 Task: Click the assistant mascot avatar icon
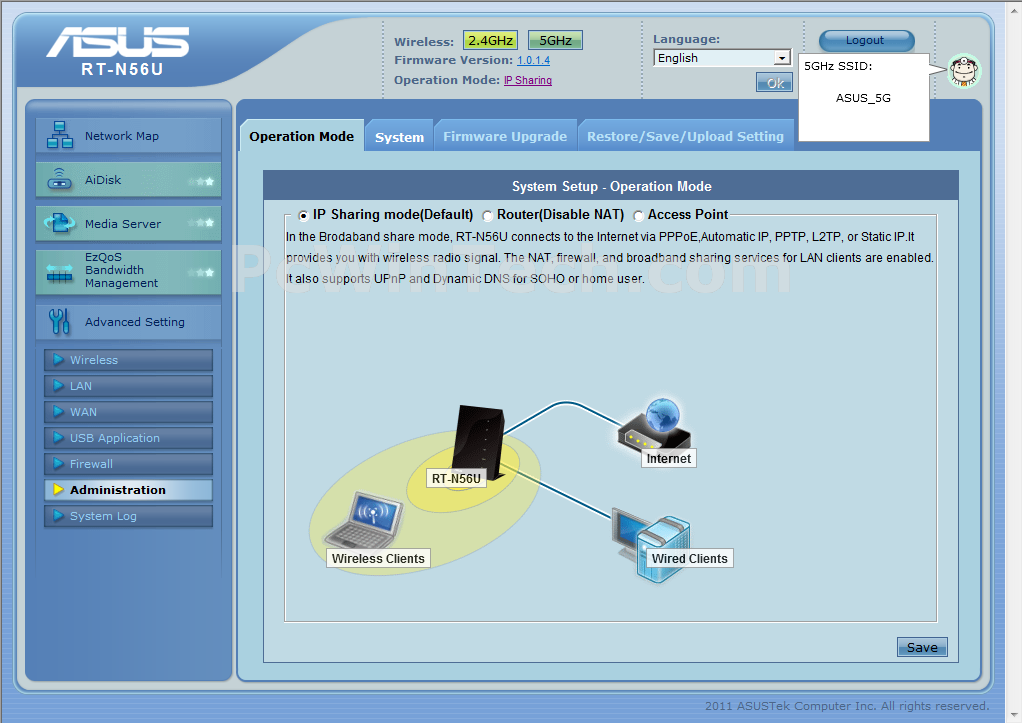(964, 71)
